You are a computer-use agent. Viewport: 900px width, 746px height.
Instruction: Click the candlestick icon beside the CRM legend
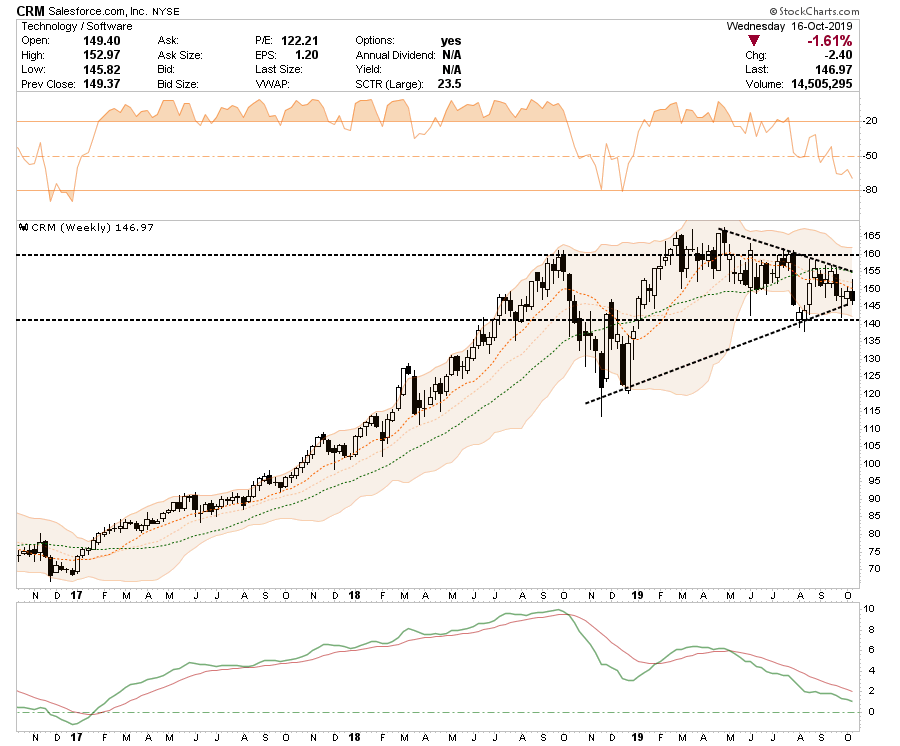coord(24,227)
